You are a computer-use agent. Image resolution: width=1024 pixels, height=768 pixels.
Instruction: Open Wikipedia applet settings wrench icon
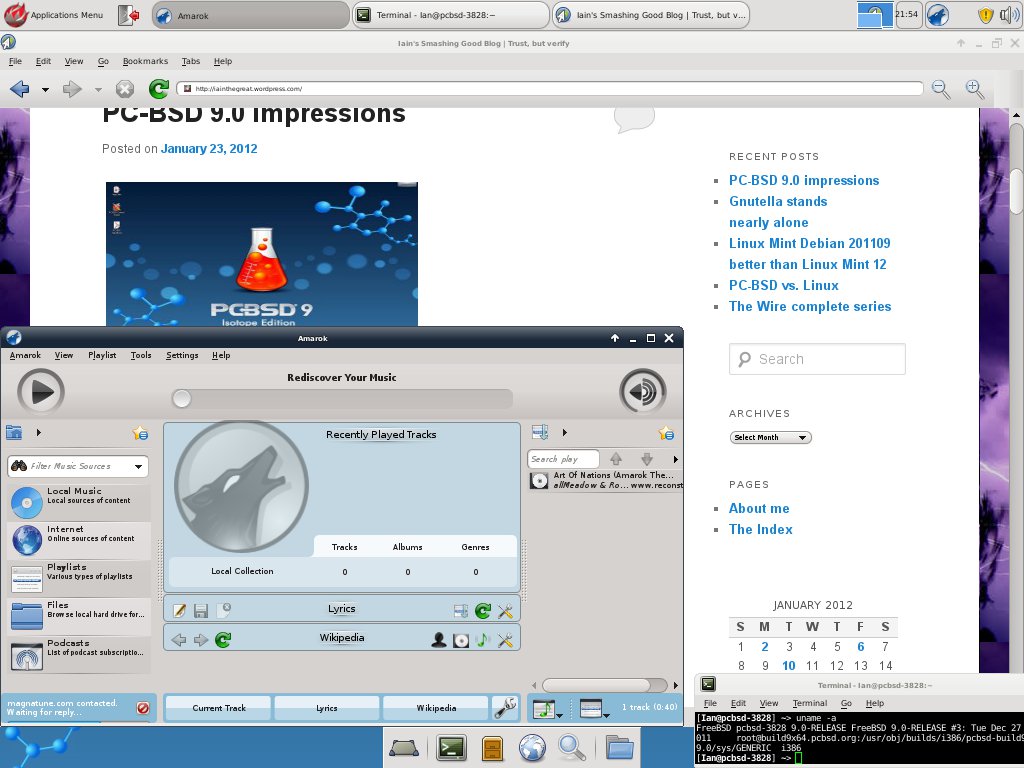[x=505, y=640]
